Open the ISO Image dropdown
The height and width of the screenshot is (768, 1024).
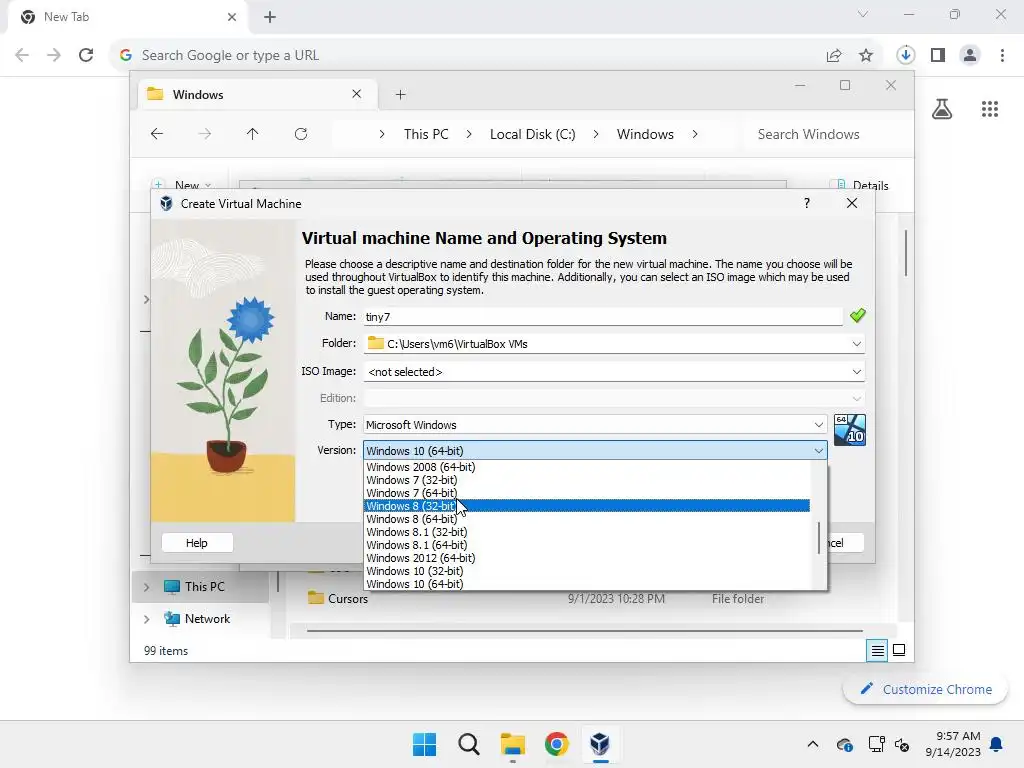pyautogui.click(x=856, y=372)
